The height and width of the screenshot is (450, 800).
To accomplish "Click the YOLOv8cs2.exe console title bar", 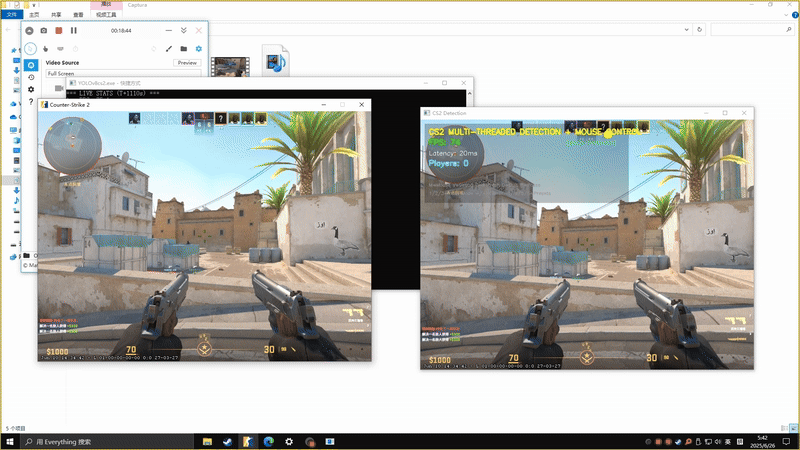I will coord(269,83).
